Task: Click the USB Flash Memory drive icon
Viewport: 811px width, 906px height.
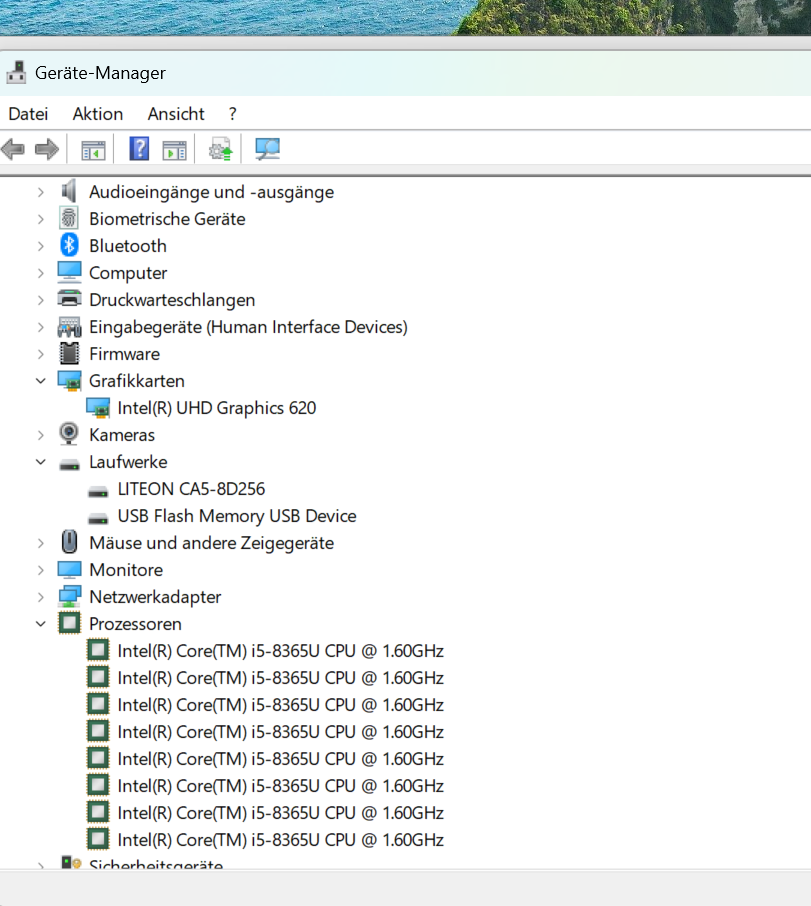Action: [98, 518]
